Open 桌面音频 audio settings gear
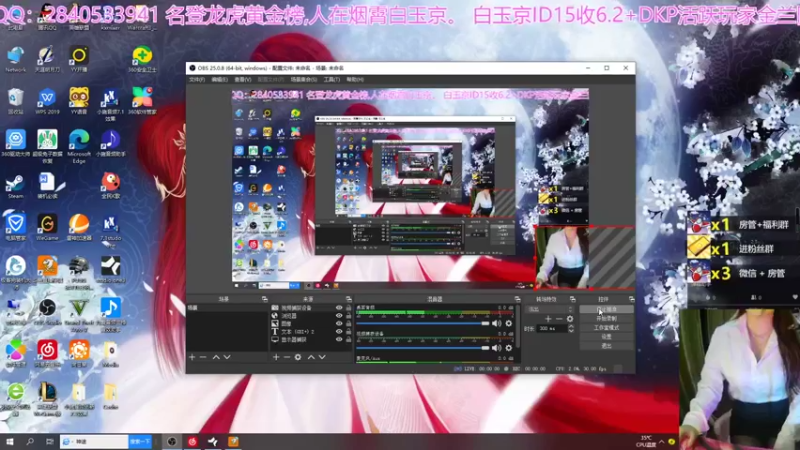This screenshot has width=800, height=450. click(509, 323)
